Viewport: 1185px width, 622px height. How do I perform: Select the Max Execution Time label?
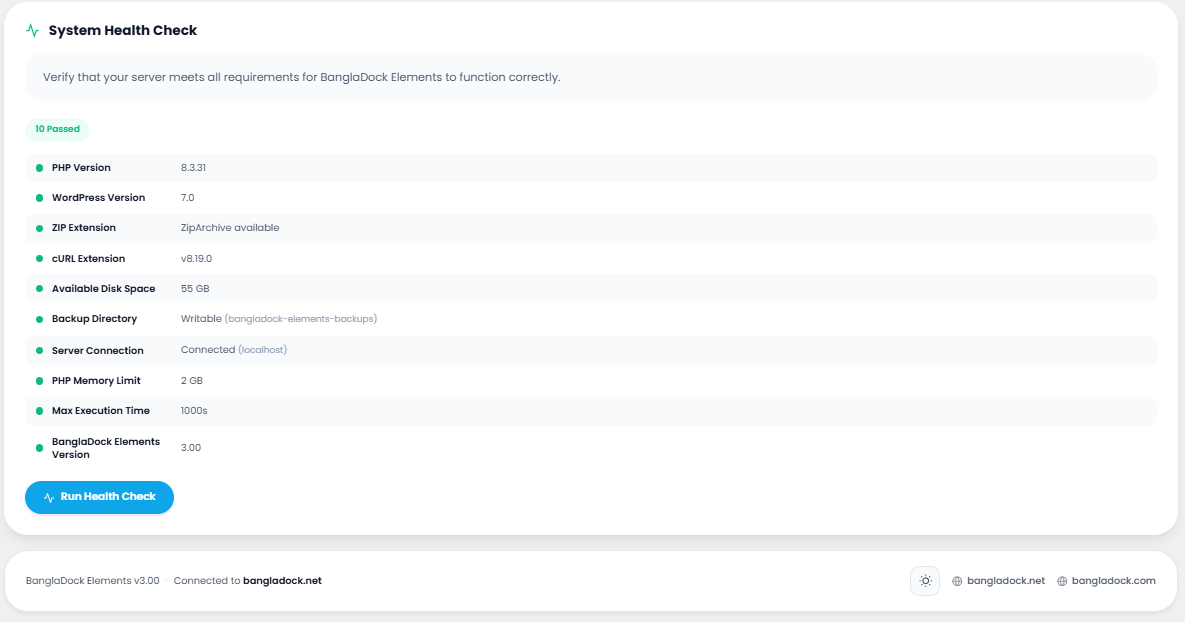101,411
